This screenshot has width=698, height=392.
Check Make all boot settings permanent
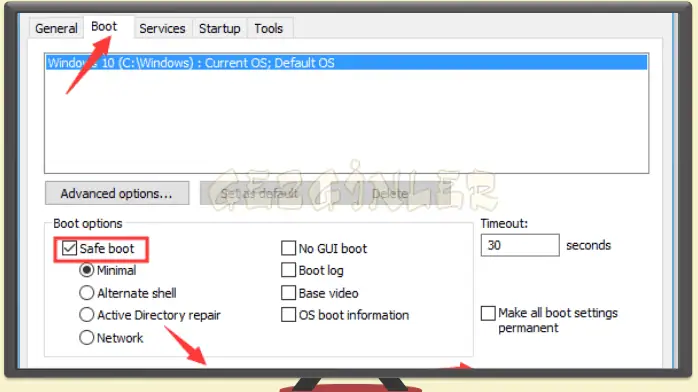(488, 313)
